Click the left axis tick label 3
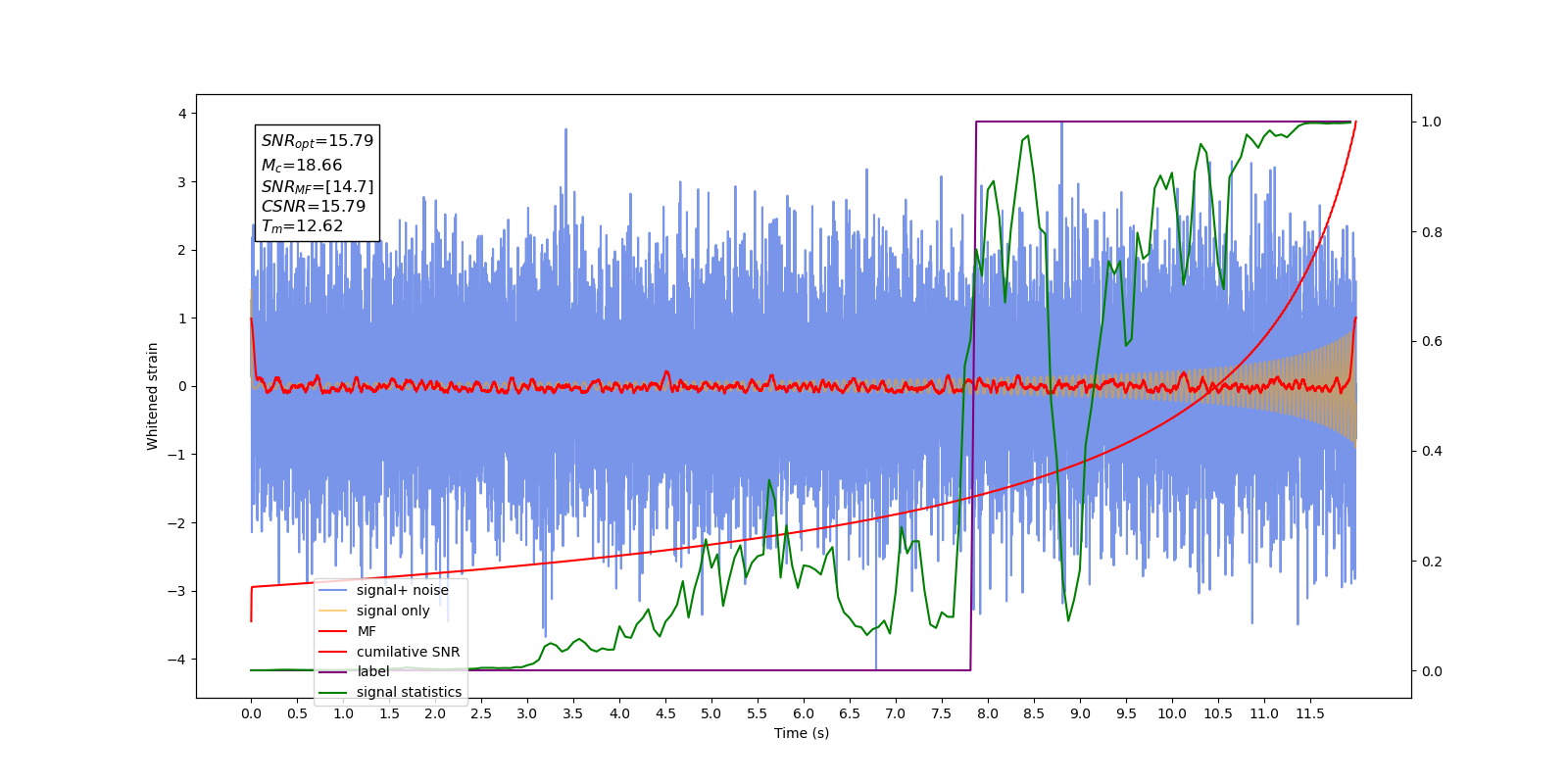The width and height of the screenshot is (1568, 784). [x=182, y=182]
